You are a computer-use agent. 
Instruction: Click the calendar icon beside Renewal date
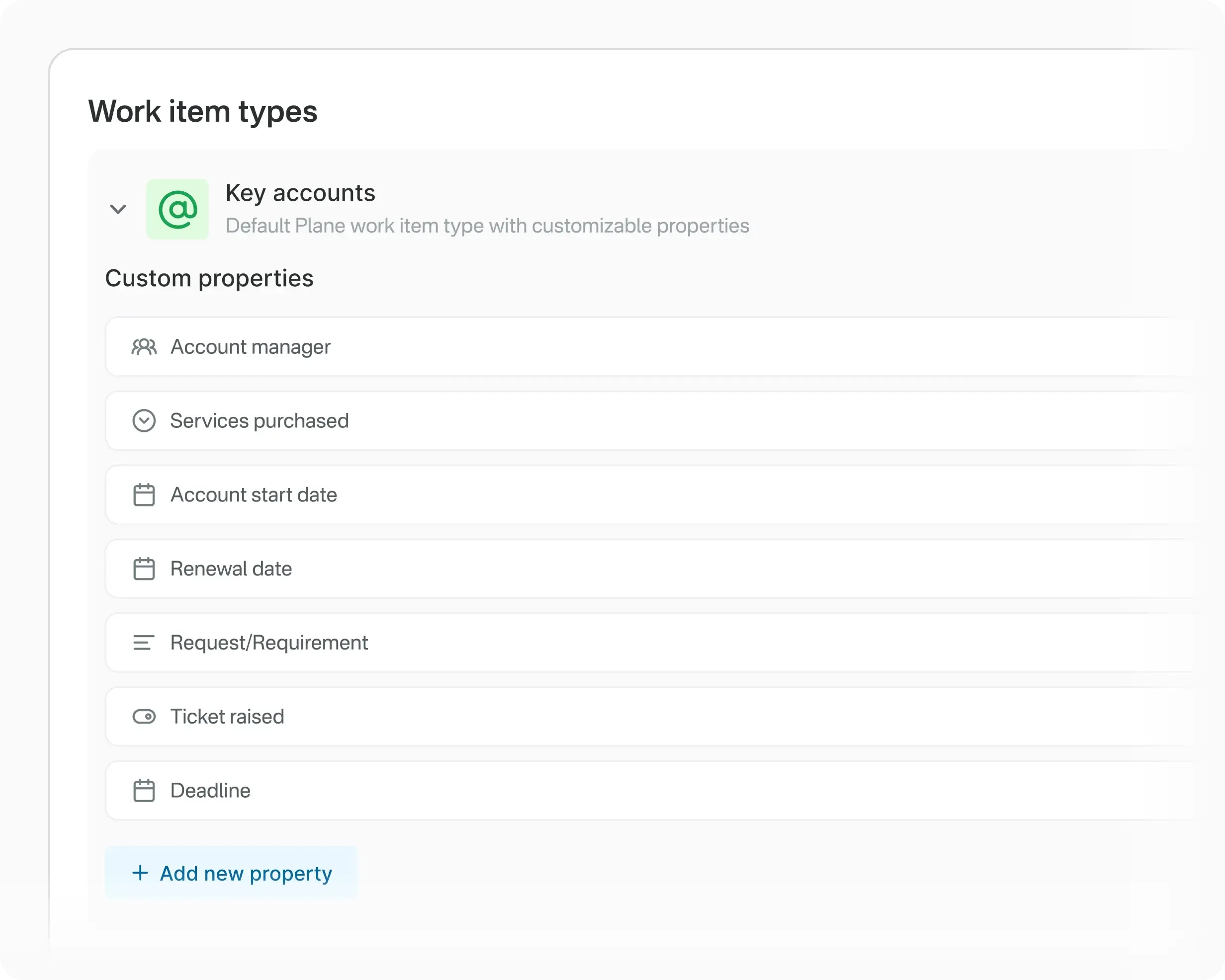pyautogui.click(x=144, y=569)
